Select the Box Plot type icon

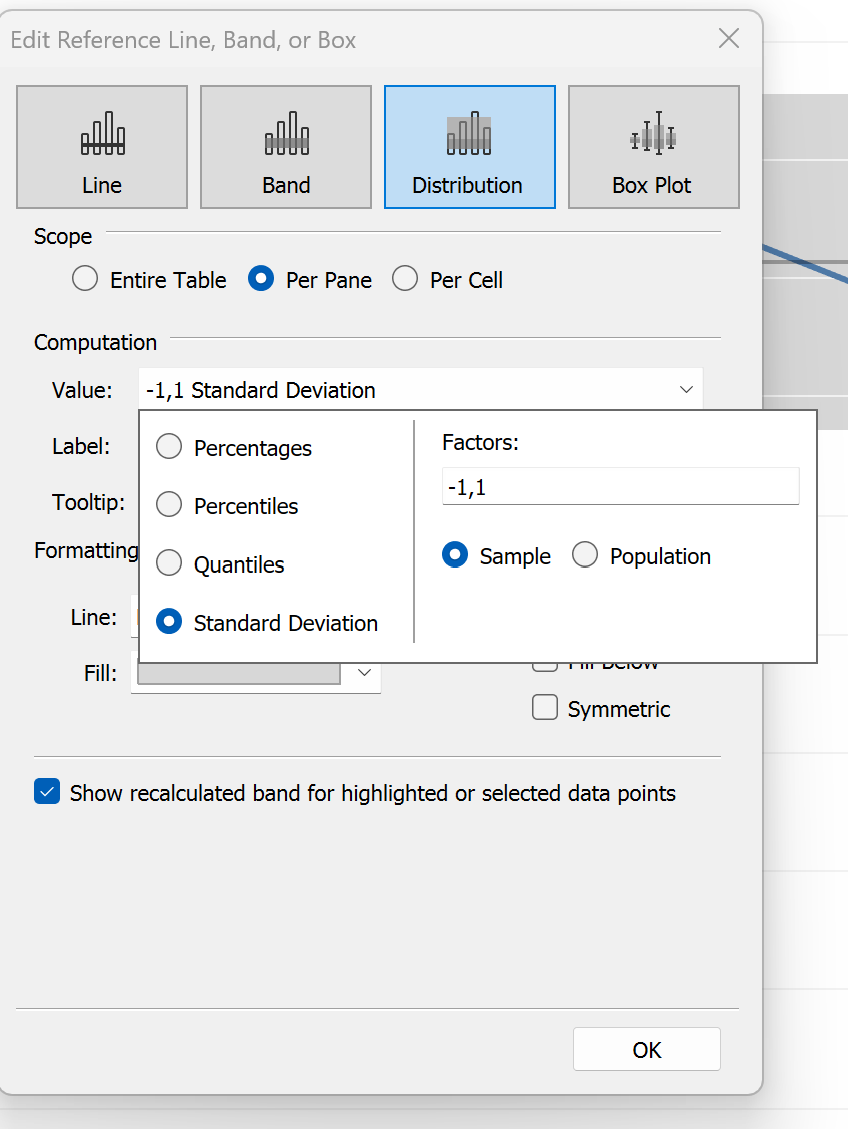pos(653,146)
